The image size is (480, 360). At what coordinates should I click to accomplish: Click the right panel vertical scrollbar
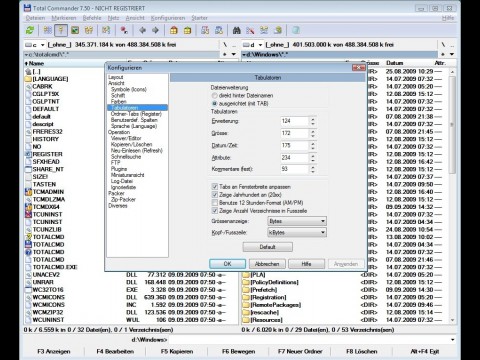[x=452, y=196]
